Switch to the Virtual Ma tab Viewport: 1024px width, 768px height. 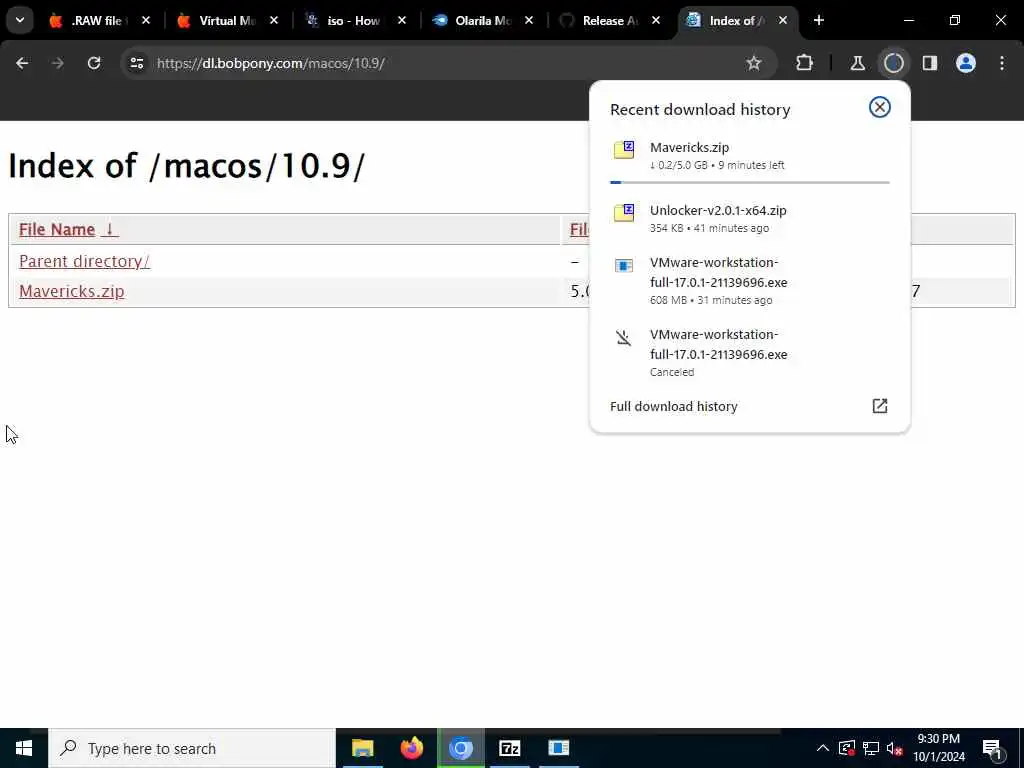coord(225,21)
